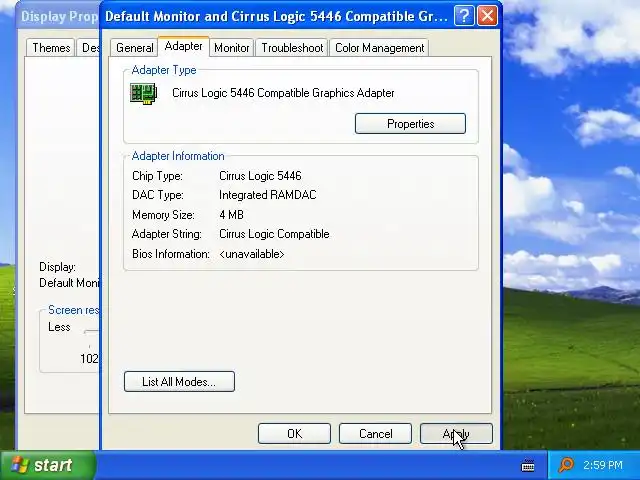Click the Apply button
Image resolution: width=640 pixels, height=480 pixels.
pos(456,433)
